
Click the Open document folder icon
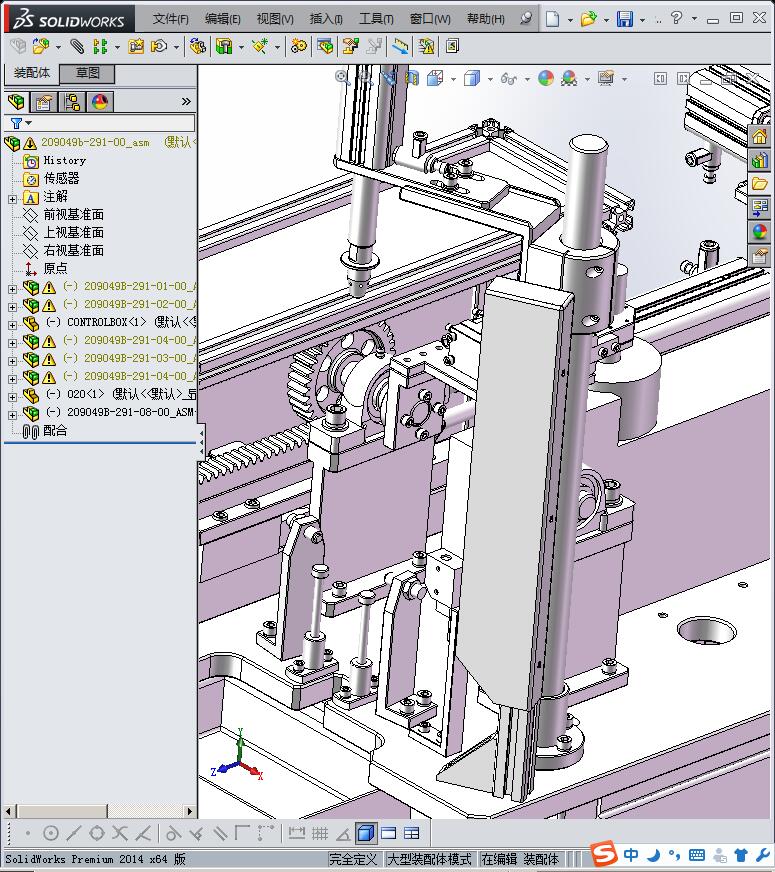(588, 19)
